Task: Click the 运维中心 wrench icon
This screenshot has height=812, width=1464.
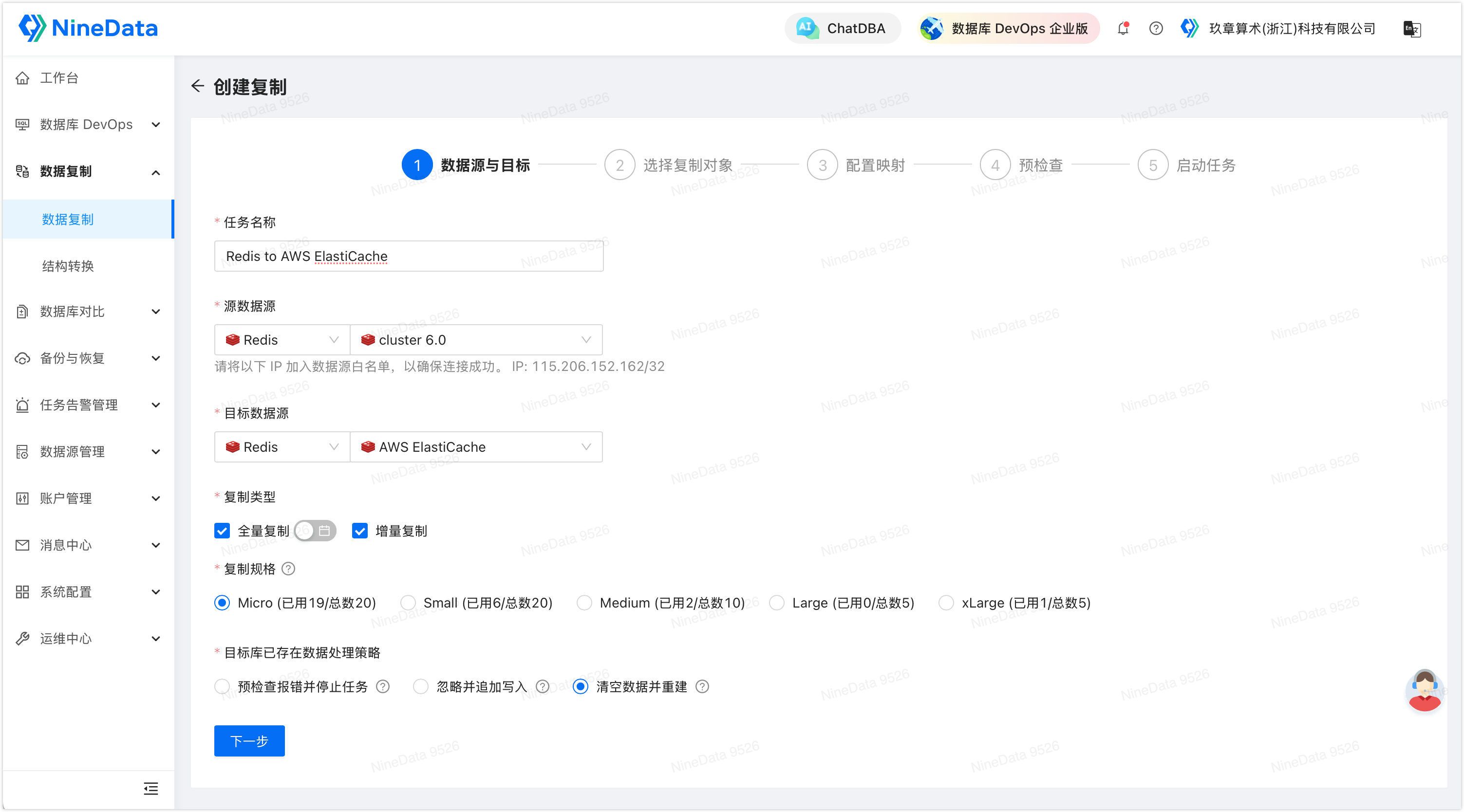Action: coord(22,638)
